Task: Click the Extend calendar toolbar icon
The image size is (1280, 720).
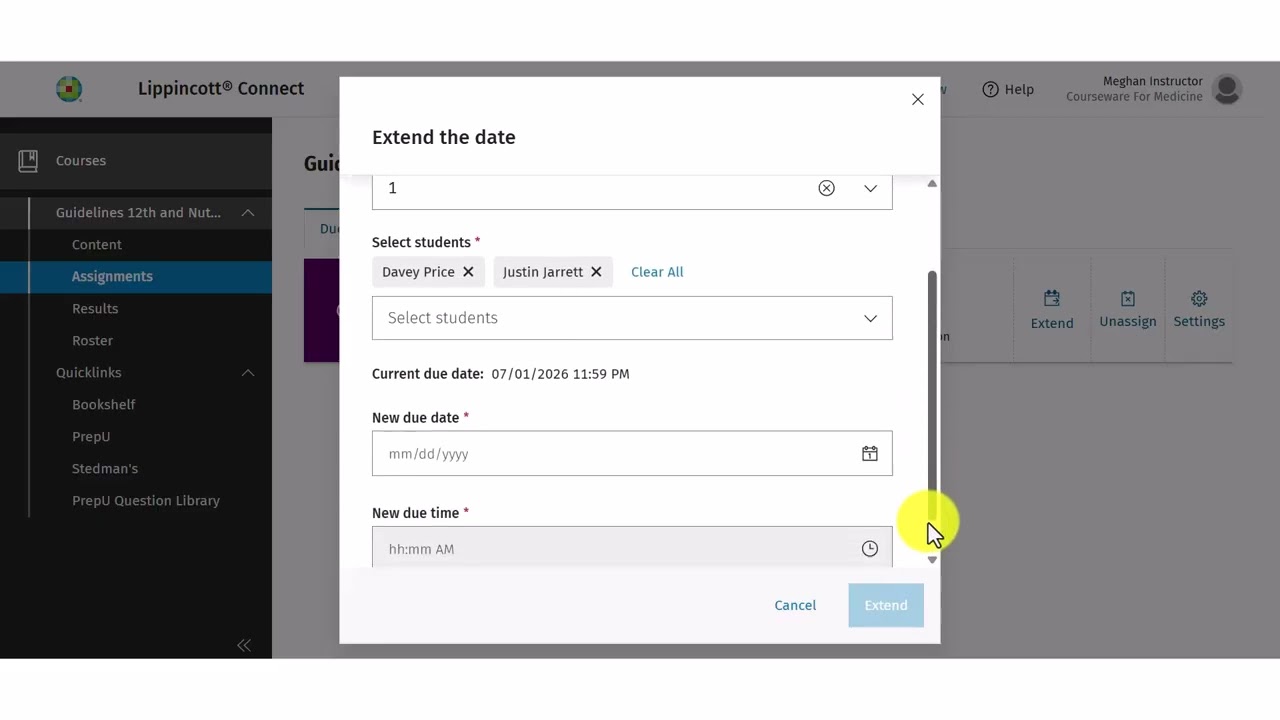Action: pyautogui.click(x=1052, y=298)
